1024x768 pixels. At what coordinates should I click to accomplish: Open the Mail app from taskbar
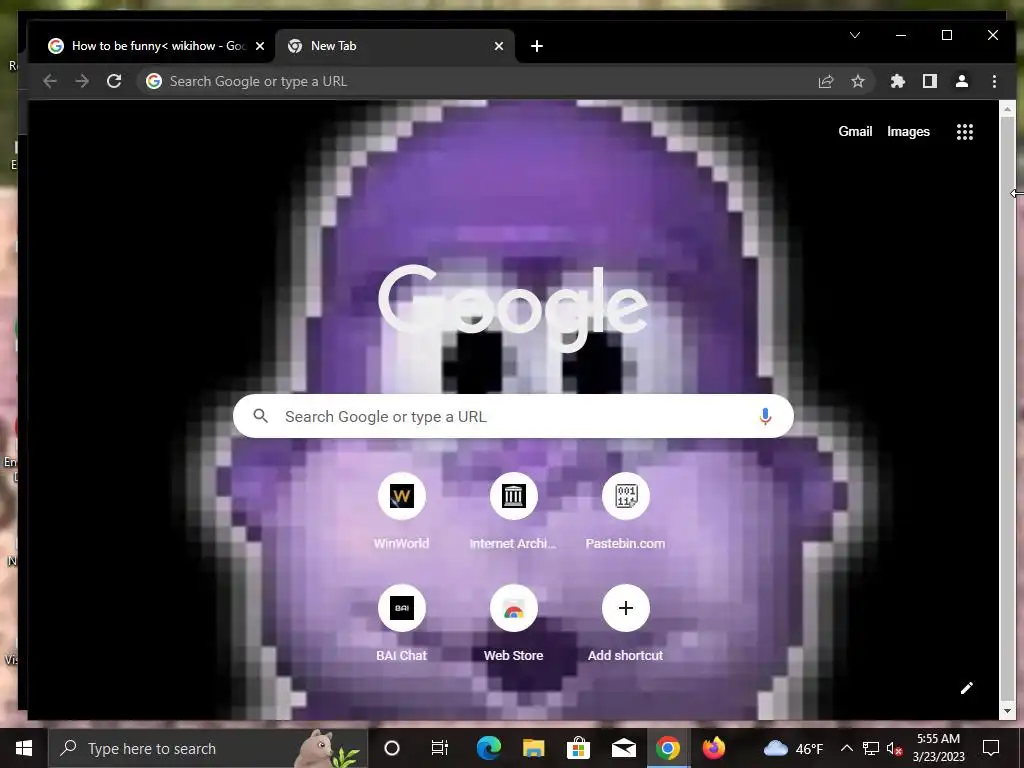pyautogui.click(x=623, y=748)
